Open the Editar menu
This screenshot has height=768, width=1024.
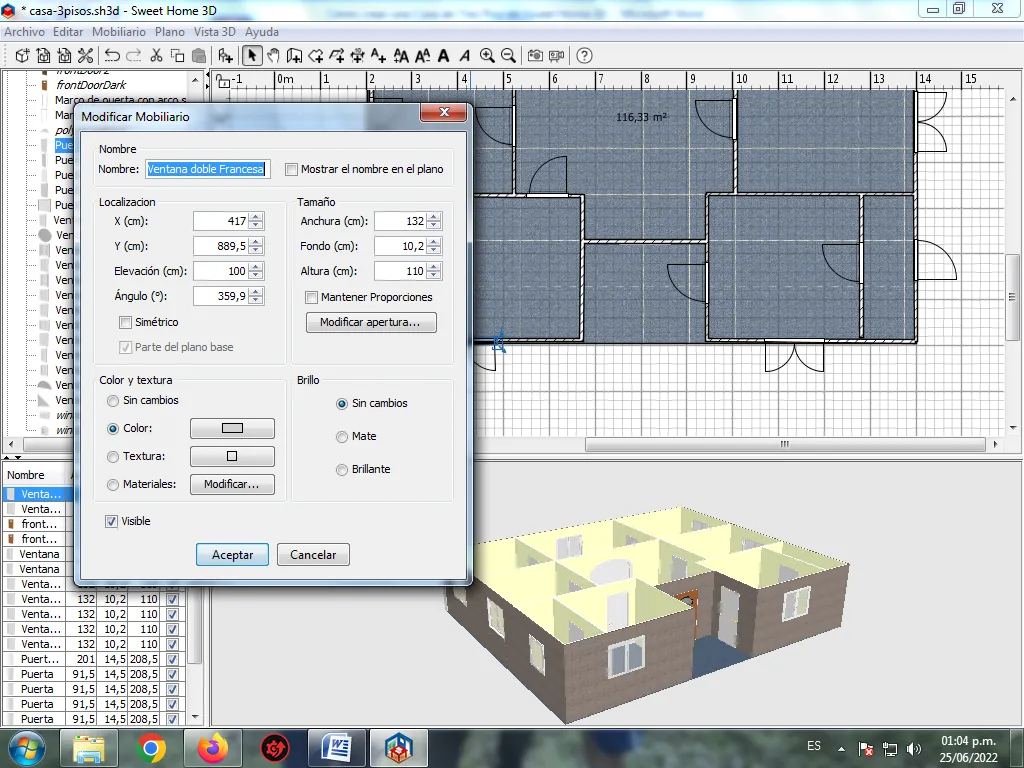point(68,32)
